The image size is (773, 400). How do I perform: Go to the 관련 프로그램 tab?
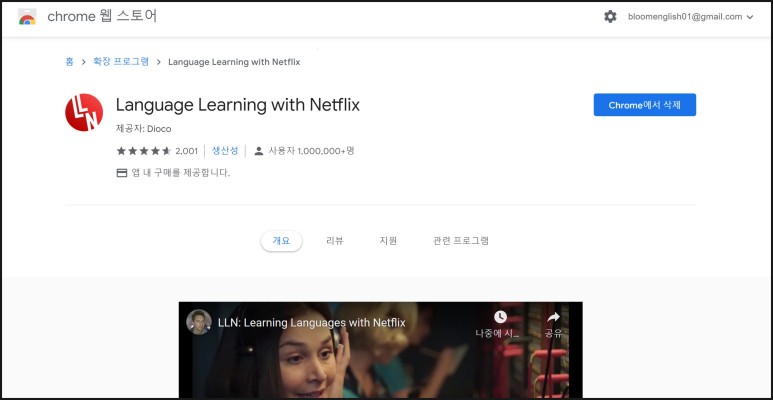pyautogui.click(x=461, y=241)
